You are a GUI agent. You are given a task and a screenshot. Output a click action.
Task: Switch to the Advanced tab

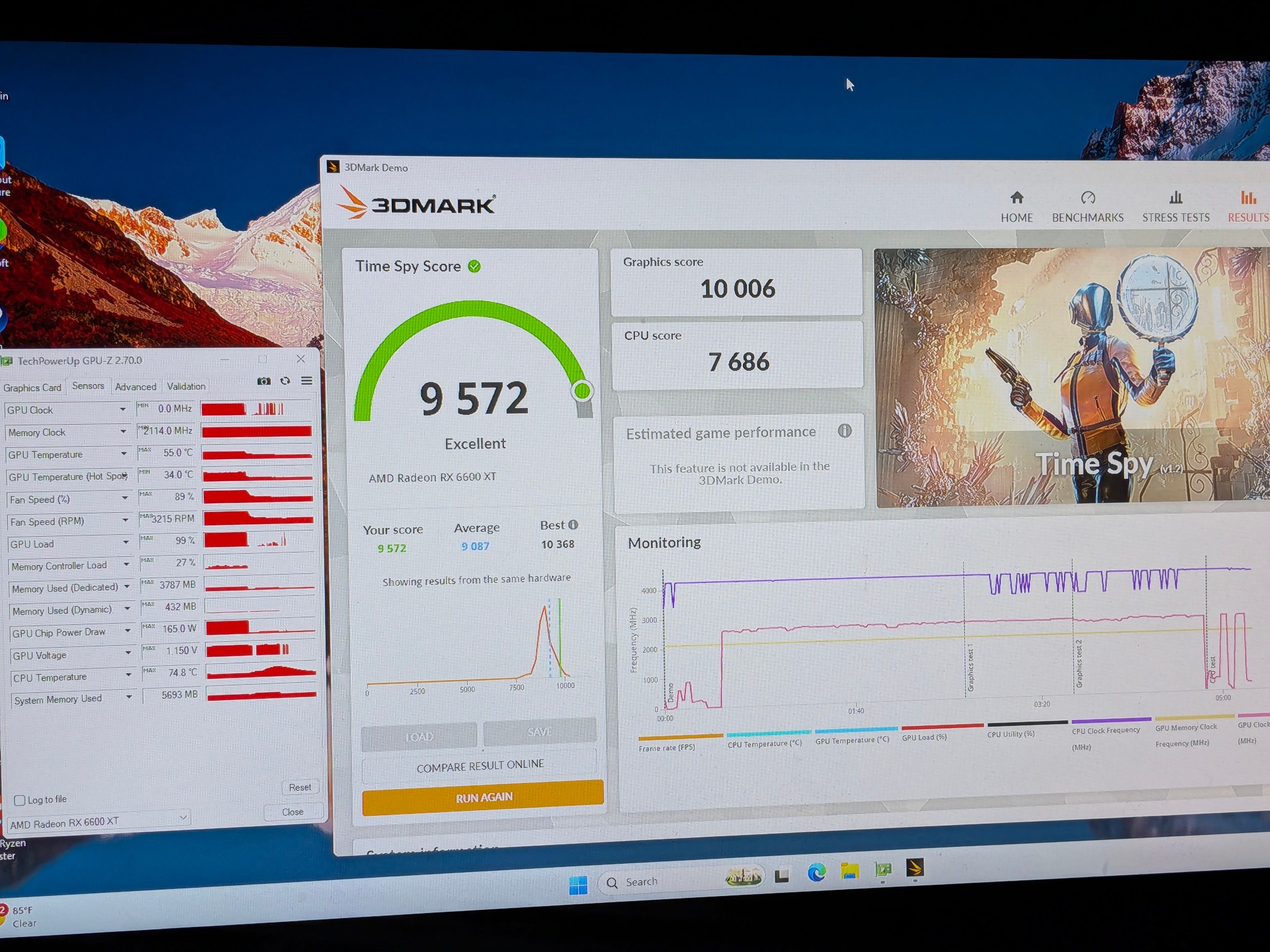pos(136,387)
